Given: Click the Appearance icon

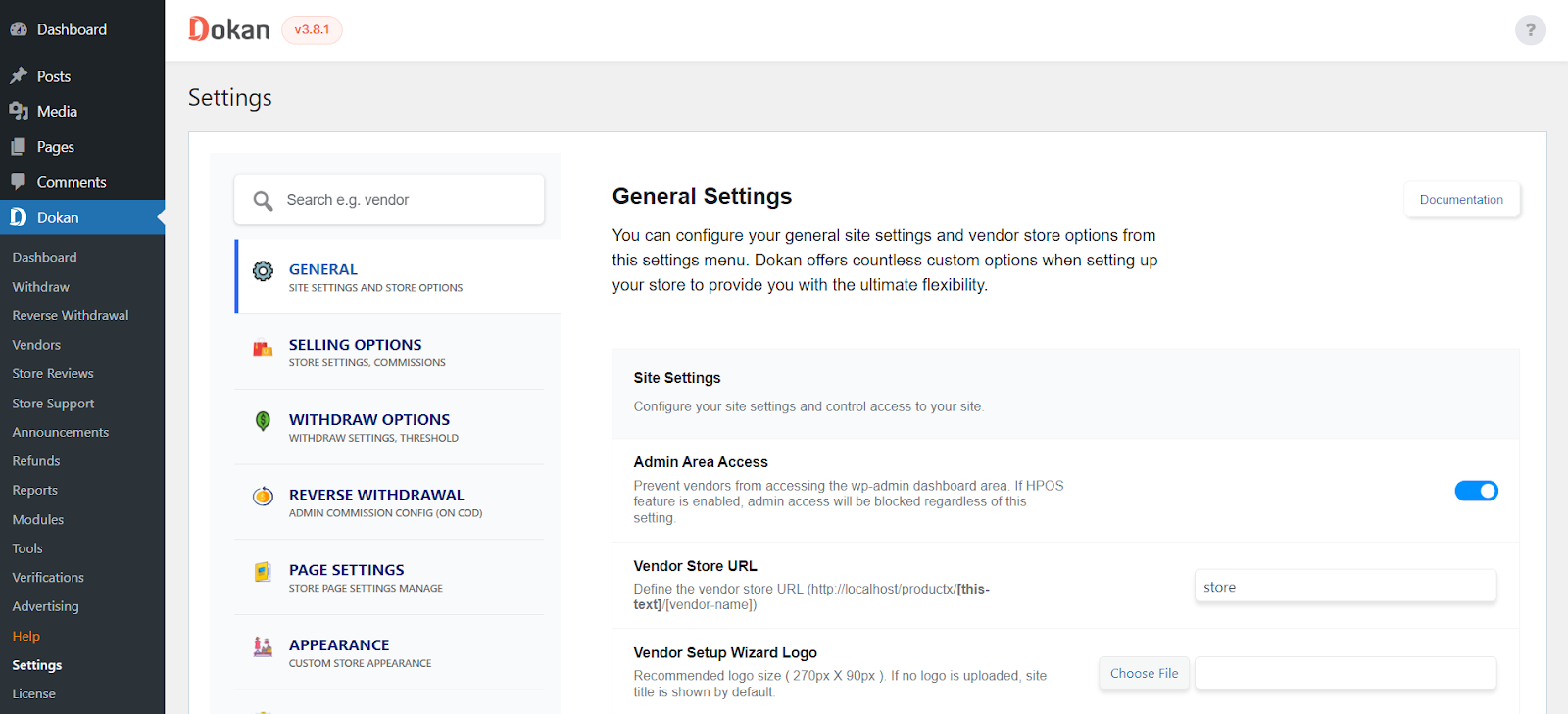Looking at the screenshot, I should coord(263,646).
